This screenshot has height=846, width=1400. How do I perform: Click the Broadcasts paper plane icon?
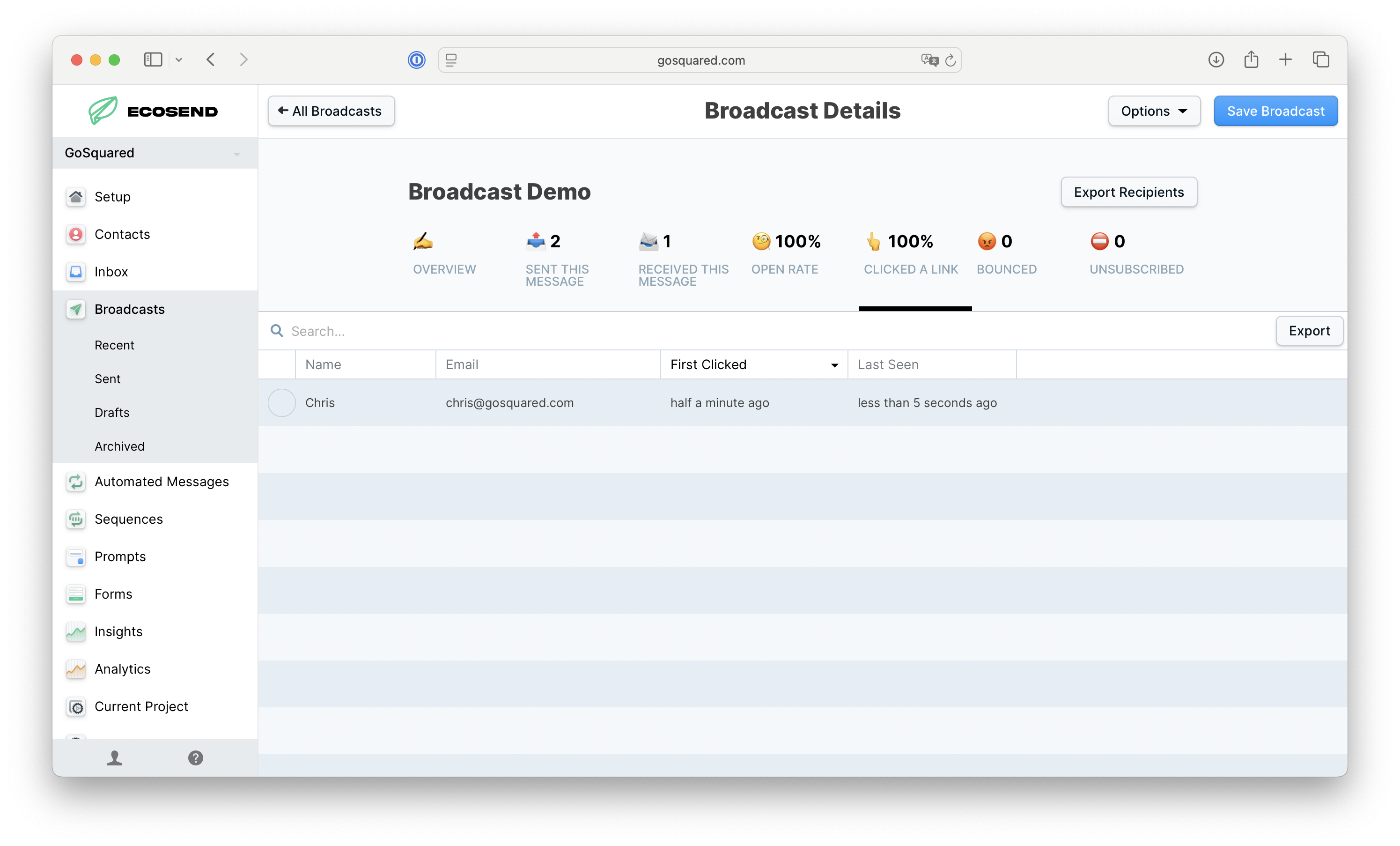point(76,309)
